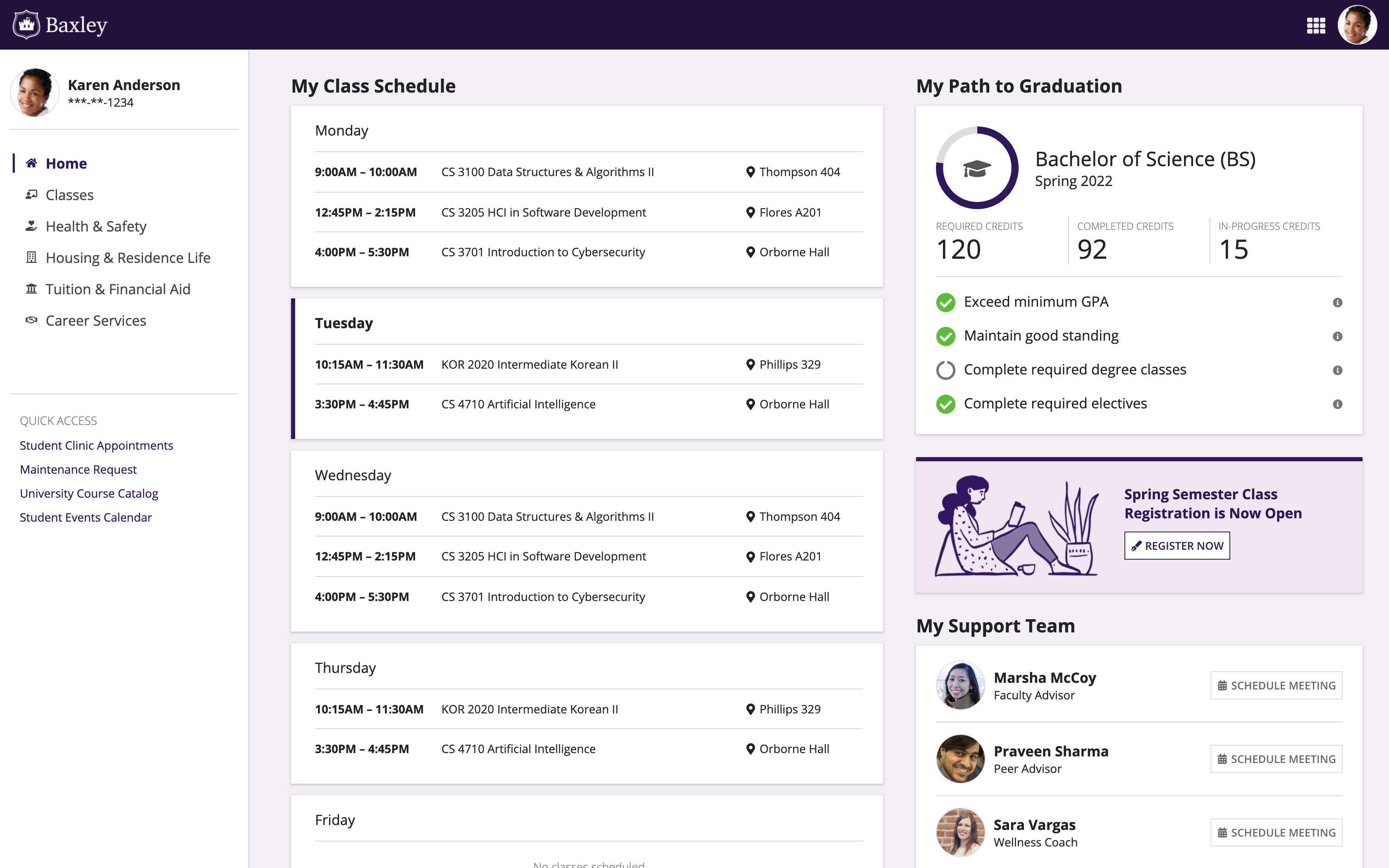
Task: Click the Health & Safety icon
Action: click(x=31, y=226)
